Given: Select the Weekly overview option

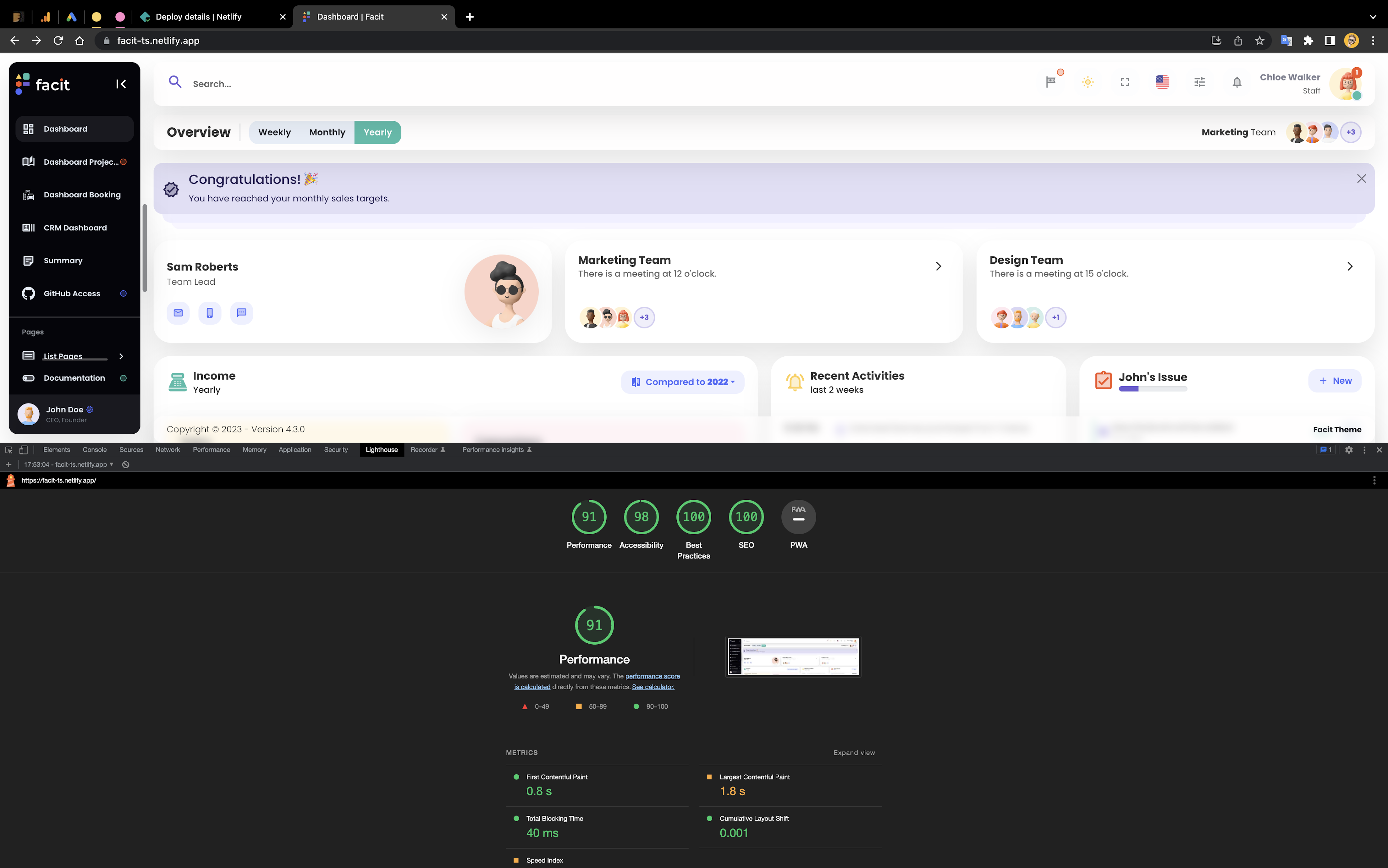Looking at the screenshot, I should click(x=274, y=132).
